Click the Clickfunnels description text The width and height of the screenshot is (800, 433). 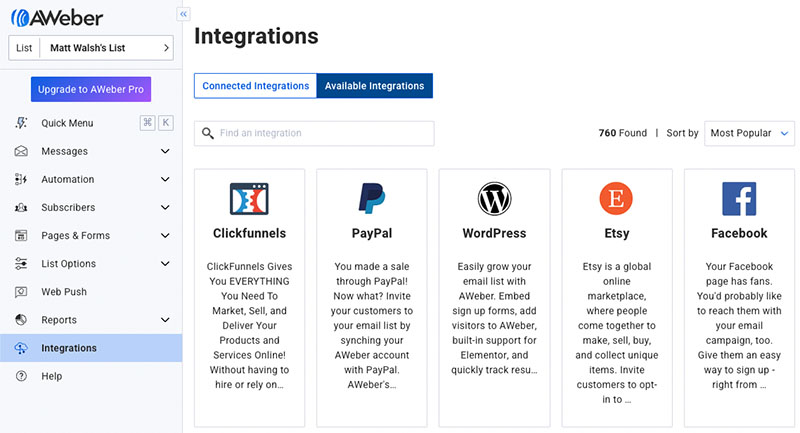tap(249, 325)
